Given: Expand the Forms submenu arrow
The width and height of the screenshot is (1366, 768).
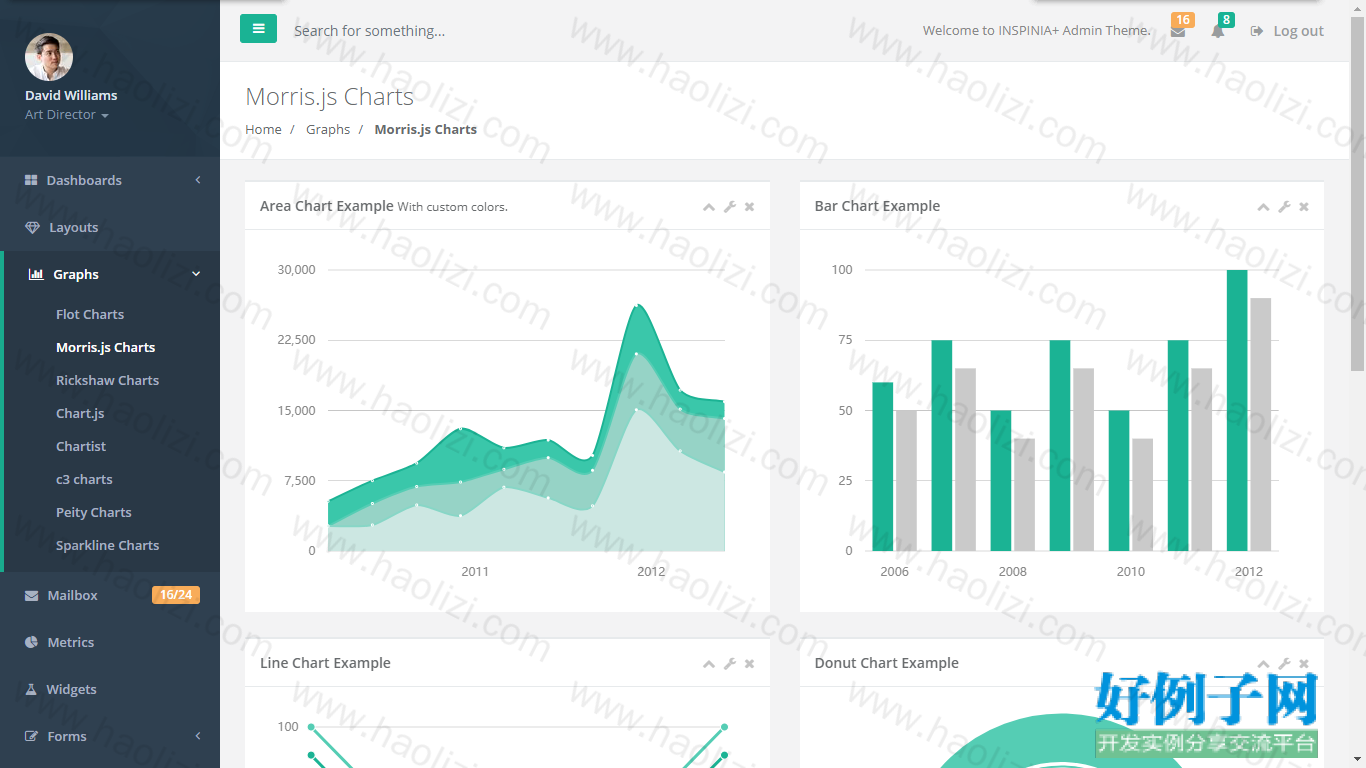Looking at the screenshot, I should pos(198,736).
